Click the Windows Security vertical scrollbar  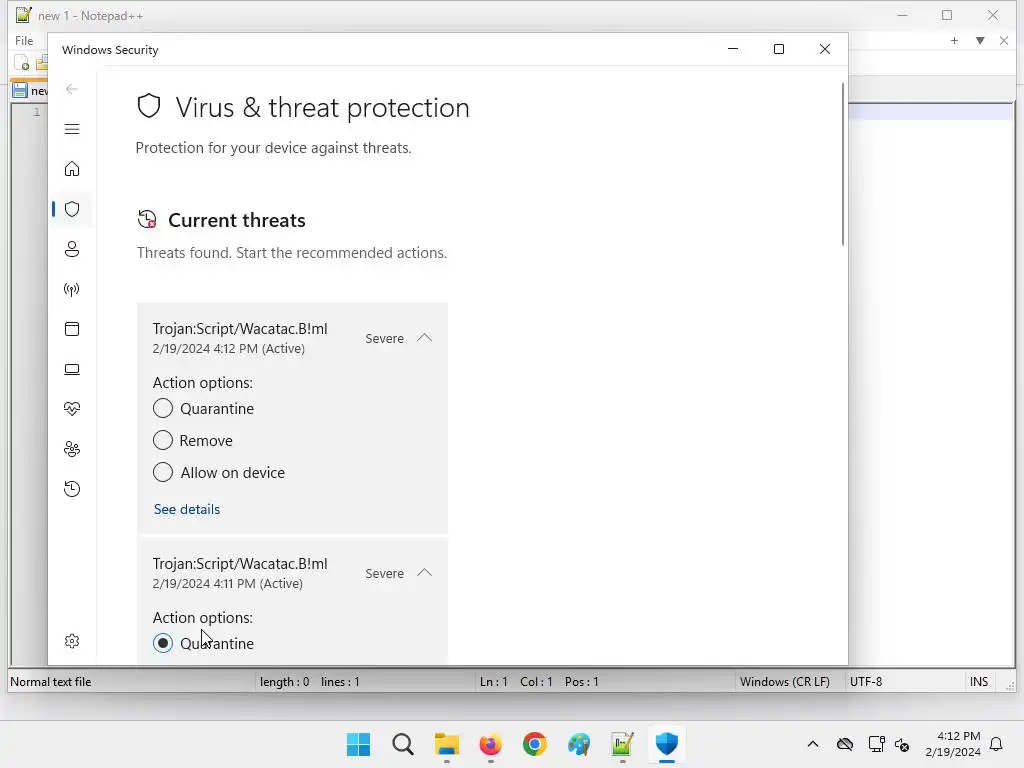pos(843,164)
